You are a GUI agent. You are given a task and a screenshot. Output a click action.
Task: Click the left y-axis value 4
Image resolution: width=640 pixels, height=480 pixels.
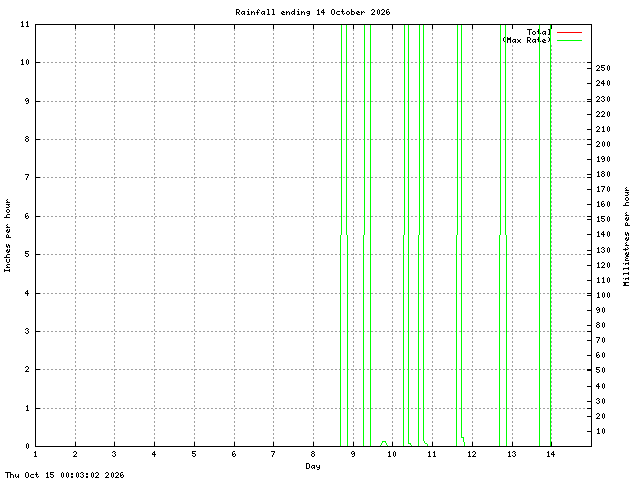pos(27,293)
